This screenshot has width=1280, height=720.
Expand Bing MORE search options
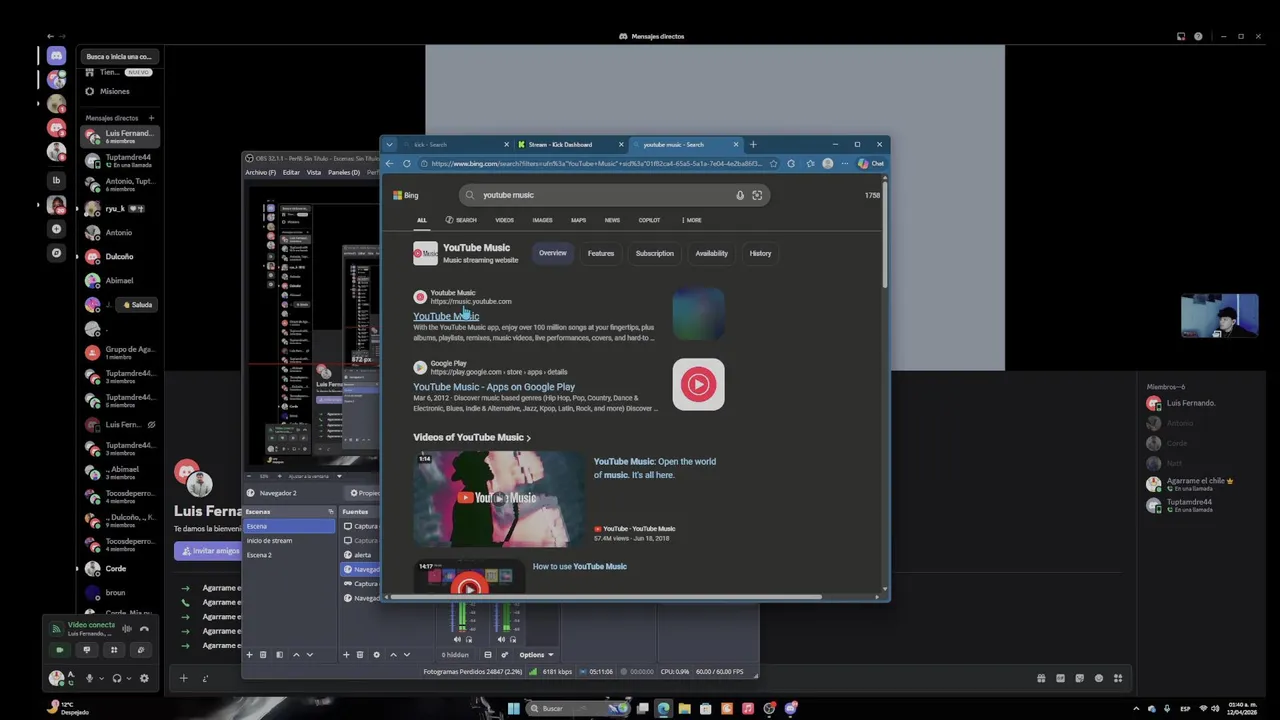tap(692, 220)
